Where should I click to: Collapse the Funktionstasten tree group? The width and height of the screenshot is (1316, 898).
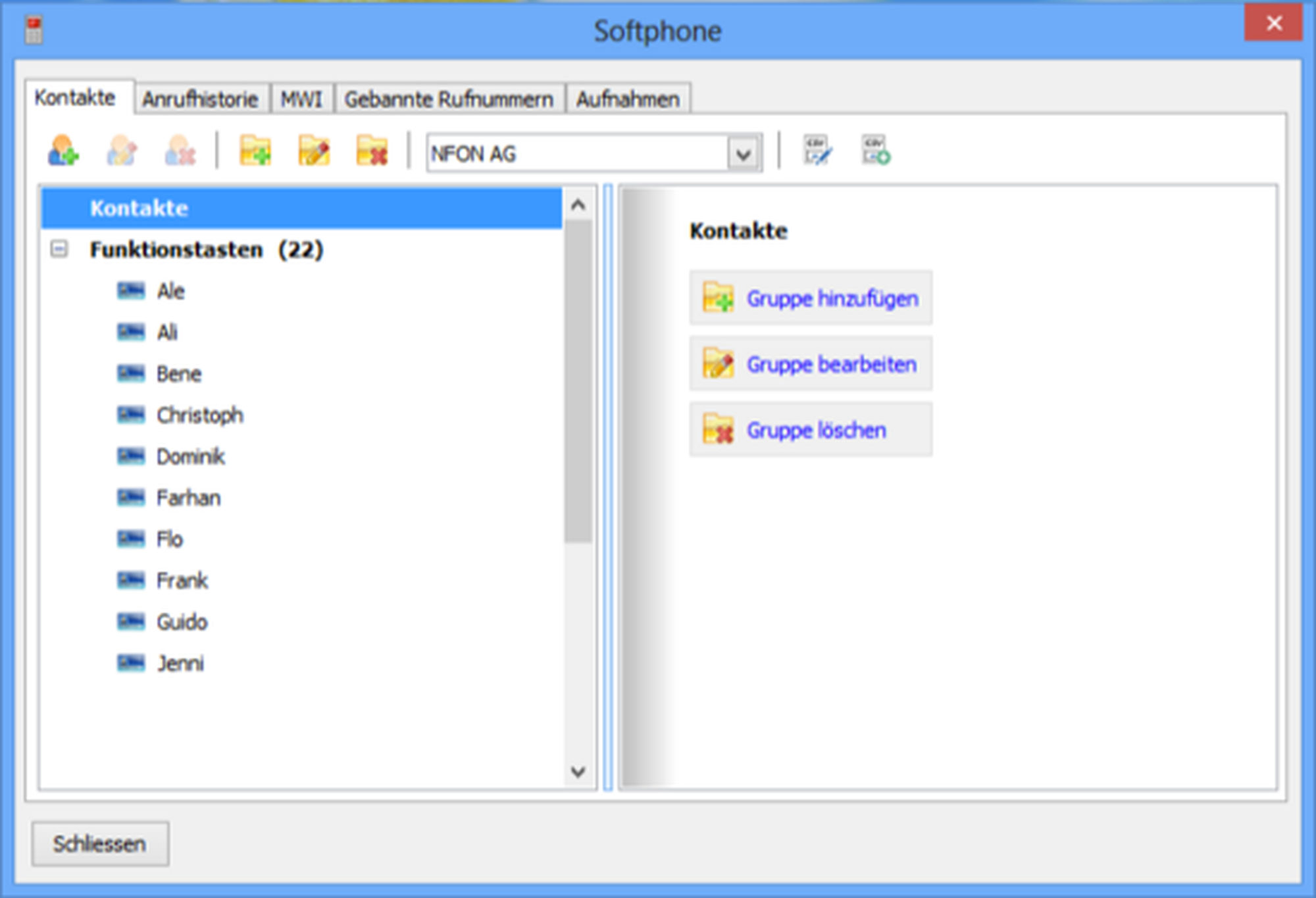tap(59, 249)
